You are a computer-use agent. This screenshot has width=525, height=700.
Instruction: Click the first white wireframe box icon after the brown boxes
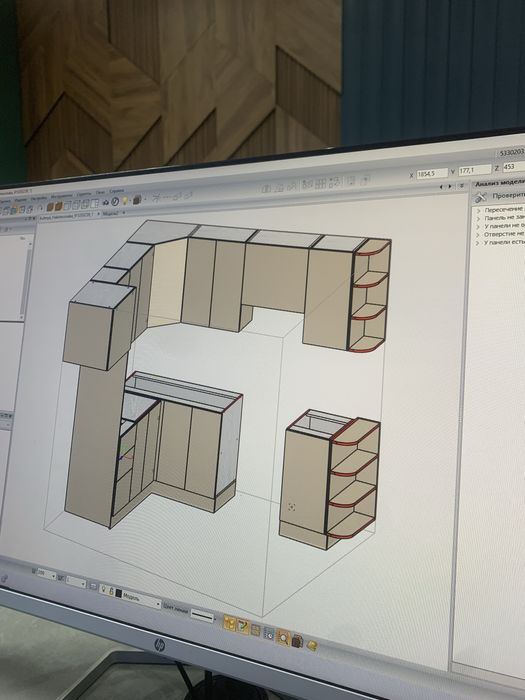(x=67, y=205)
